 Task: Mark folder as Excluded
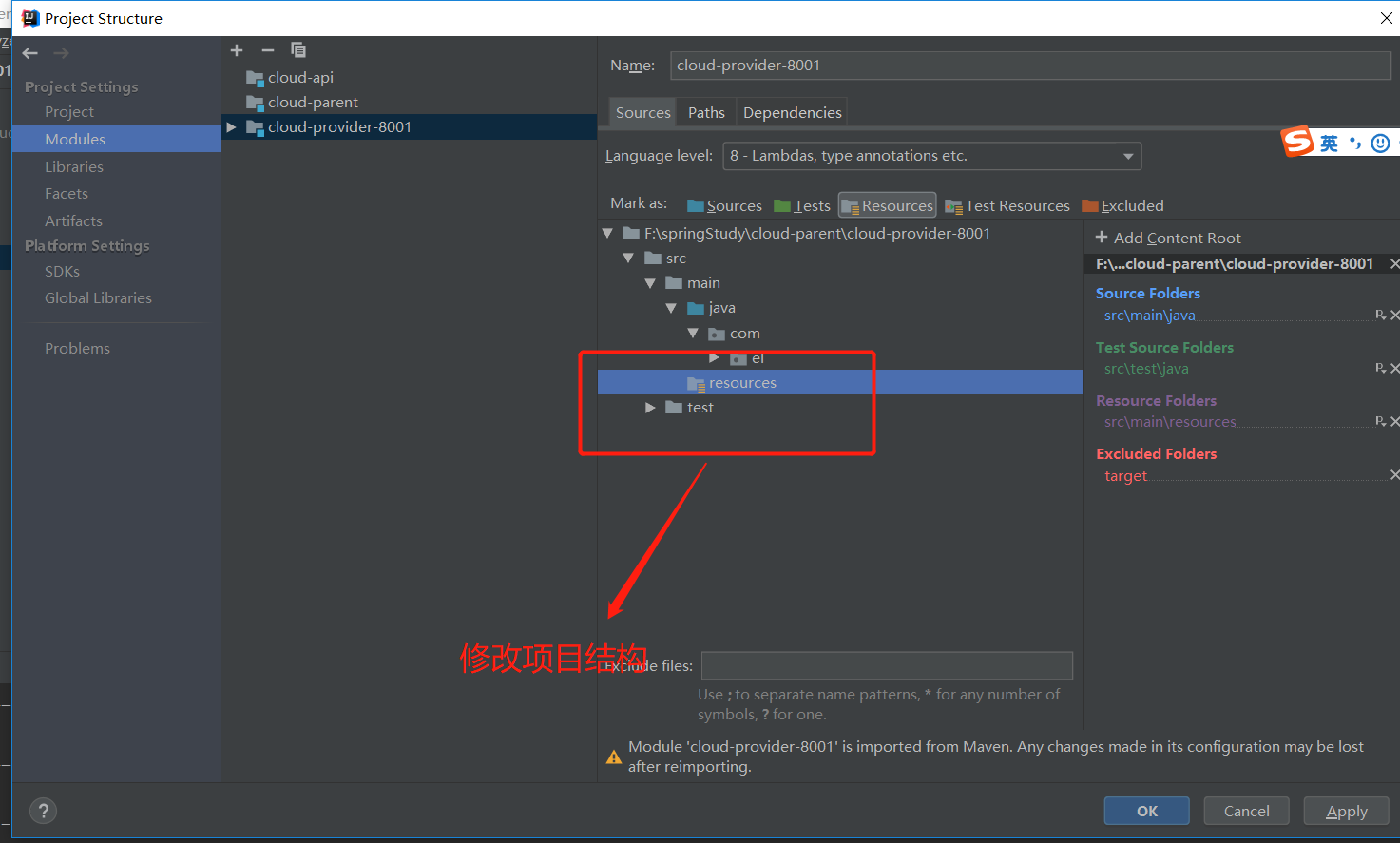click(x=1122, y=205)
